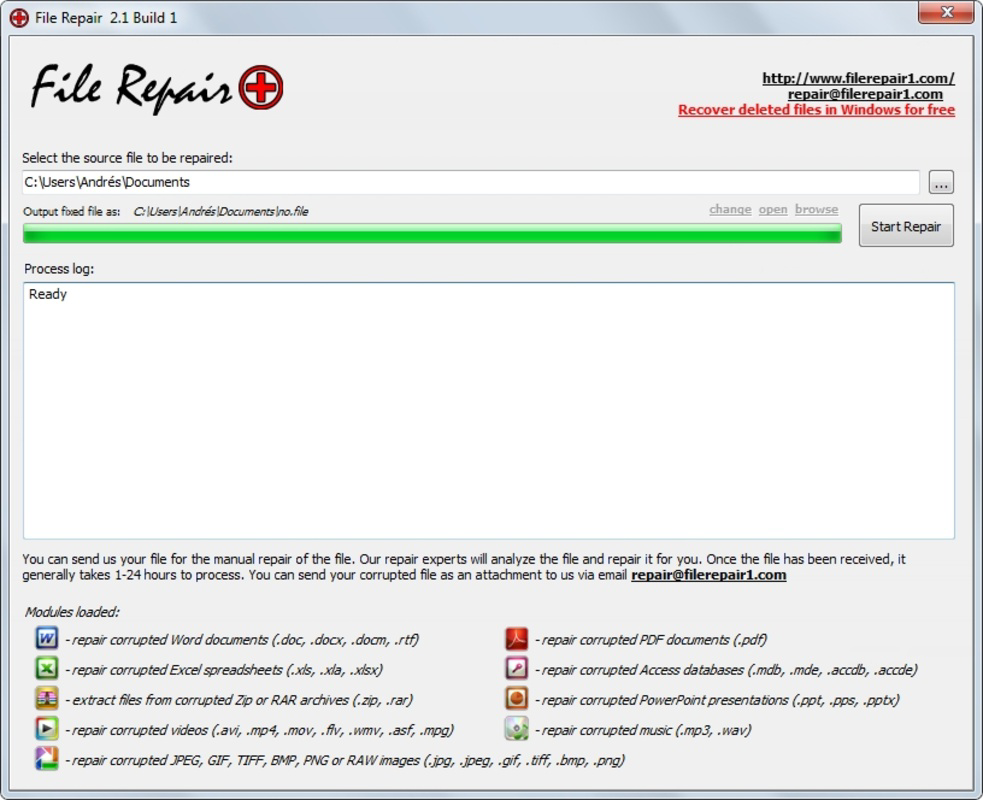Image resolution: width=983 pixels, height=800 pixels.
Task: Click the Access databases module icon
Action: [x=517, y=668]
